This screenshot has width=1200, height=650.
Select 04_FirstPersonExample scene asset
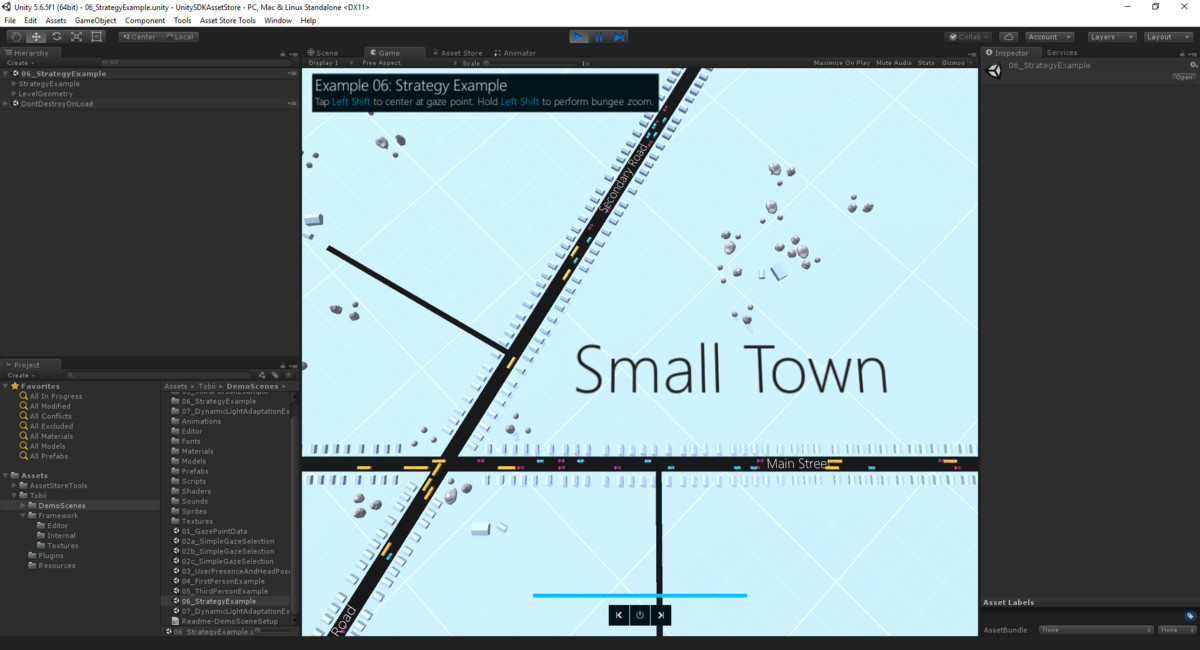pos(223,581)
